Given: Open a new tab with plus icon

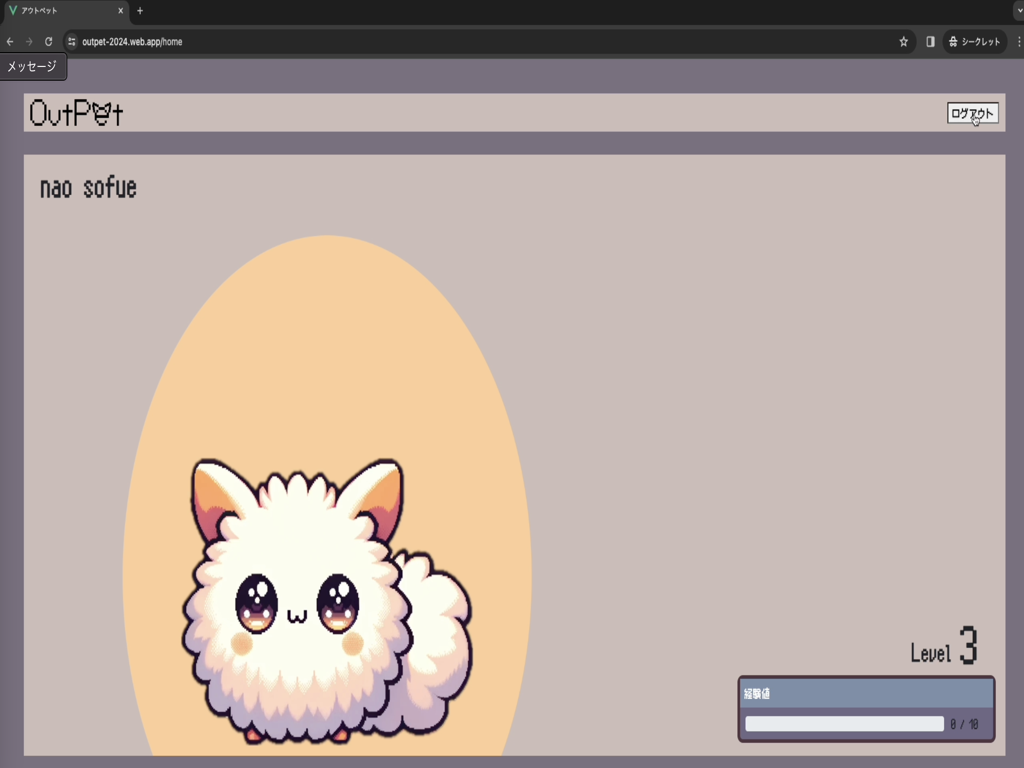Looking at the screenshot, I should 140,10.
